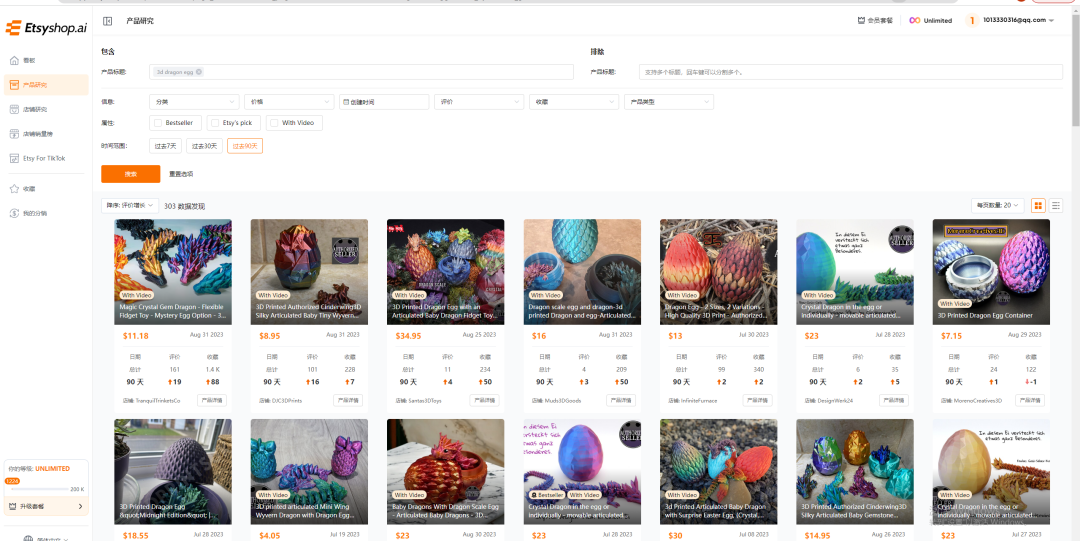Open Etsy For TikTok menu item
Image resolution: width=1080 pixels, height=541 pixels.
pyautogui.click(x=44, y=158)
